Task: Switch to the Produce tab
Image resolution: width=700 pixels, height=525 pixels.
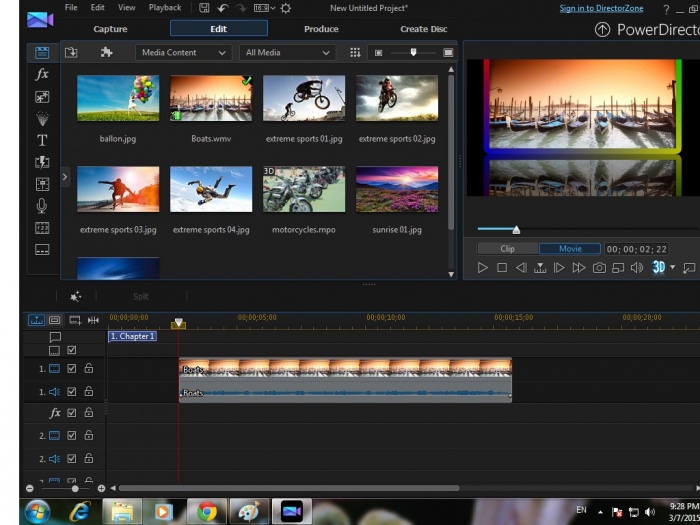Action: (321, 29)
